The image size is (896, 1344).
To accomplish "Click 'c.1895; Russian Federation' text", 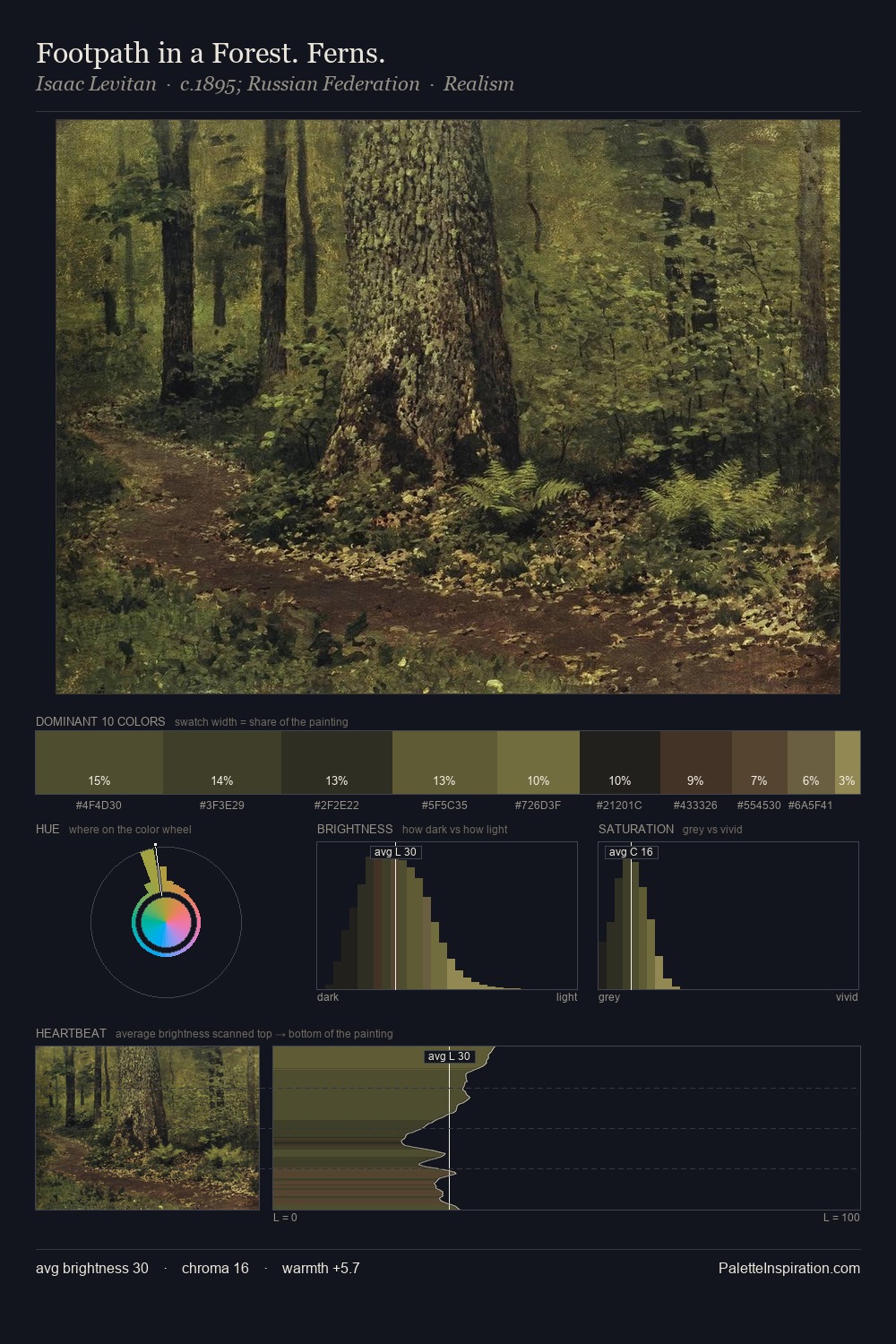I will 299,84.
